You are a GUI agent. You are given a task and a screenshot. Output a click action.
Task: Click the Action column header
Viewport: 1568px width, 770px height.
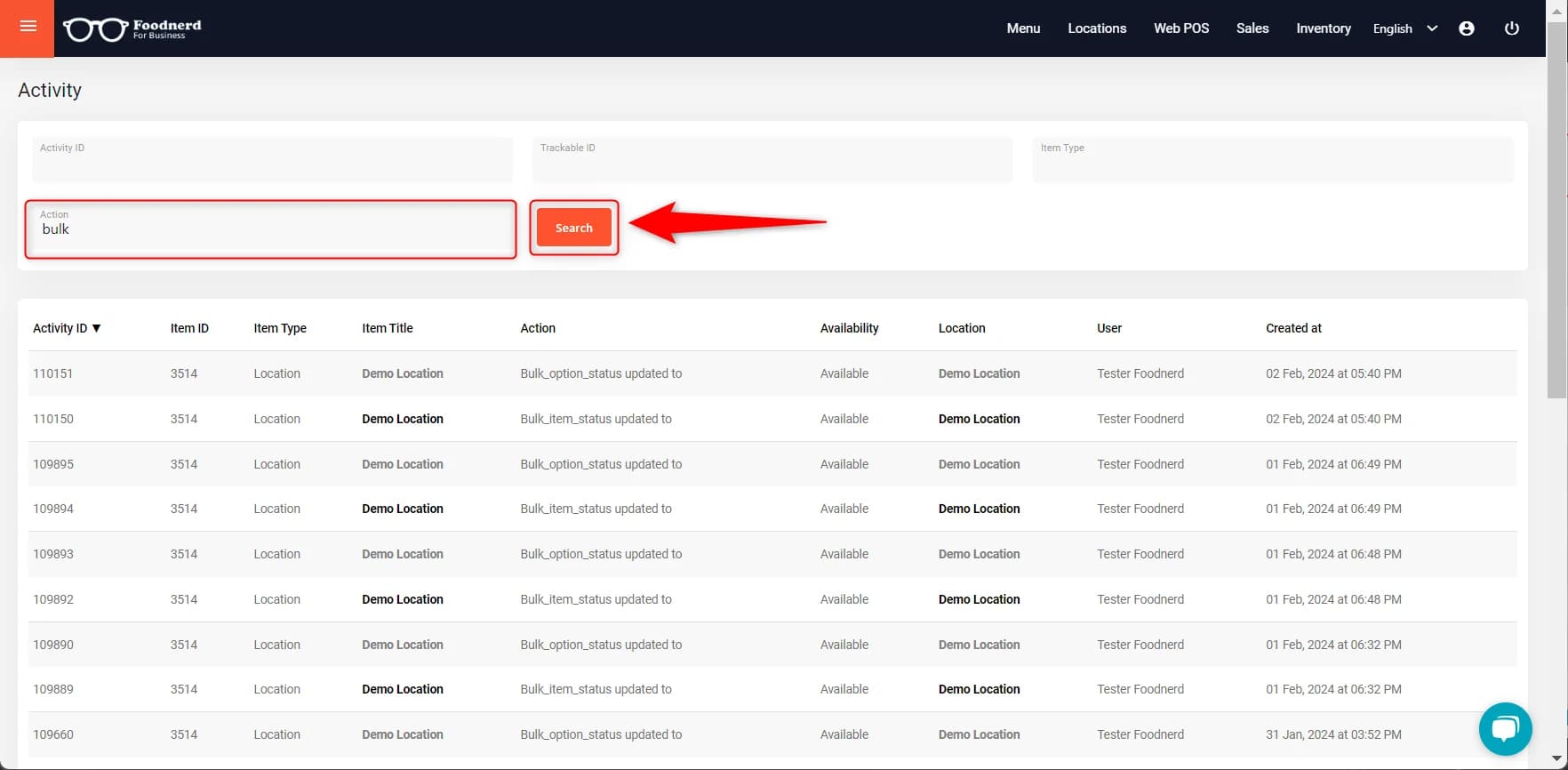538,328
